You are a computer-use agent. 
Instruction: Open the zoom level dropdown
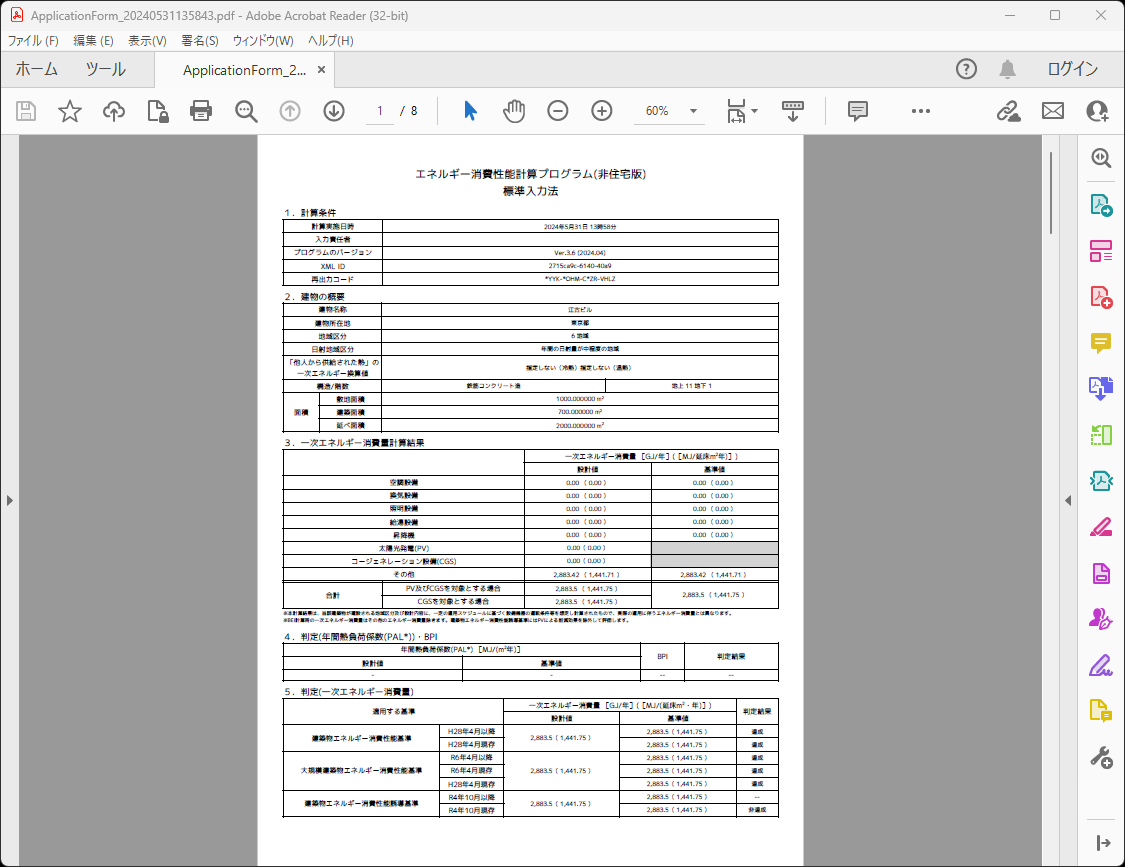[x=693, y=111]
